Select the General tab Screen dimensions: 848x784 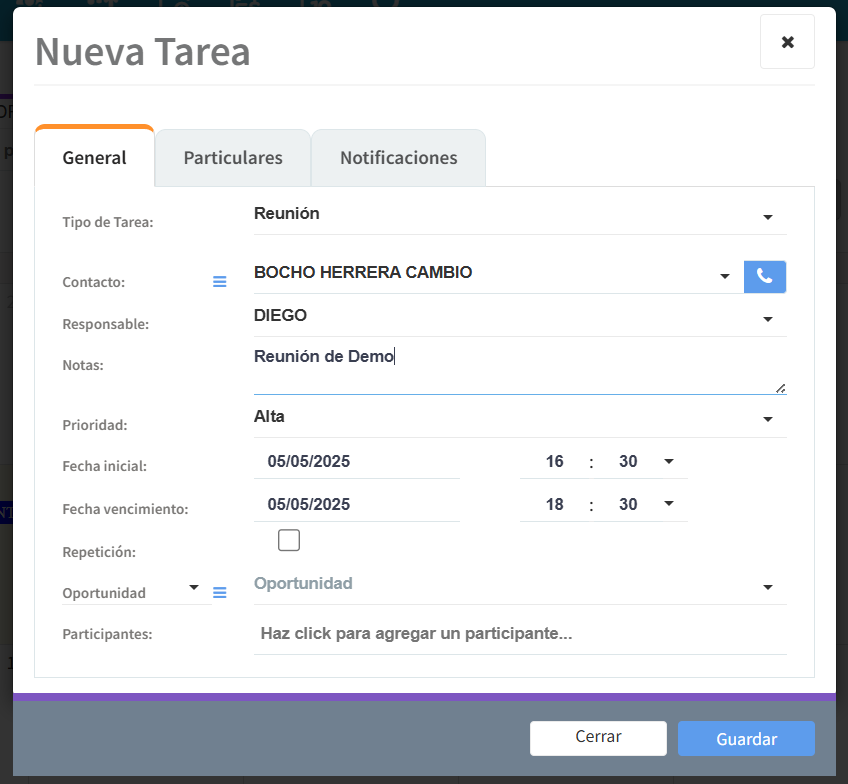[94, 158]
